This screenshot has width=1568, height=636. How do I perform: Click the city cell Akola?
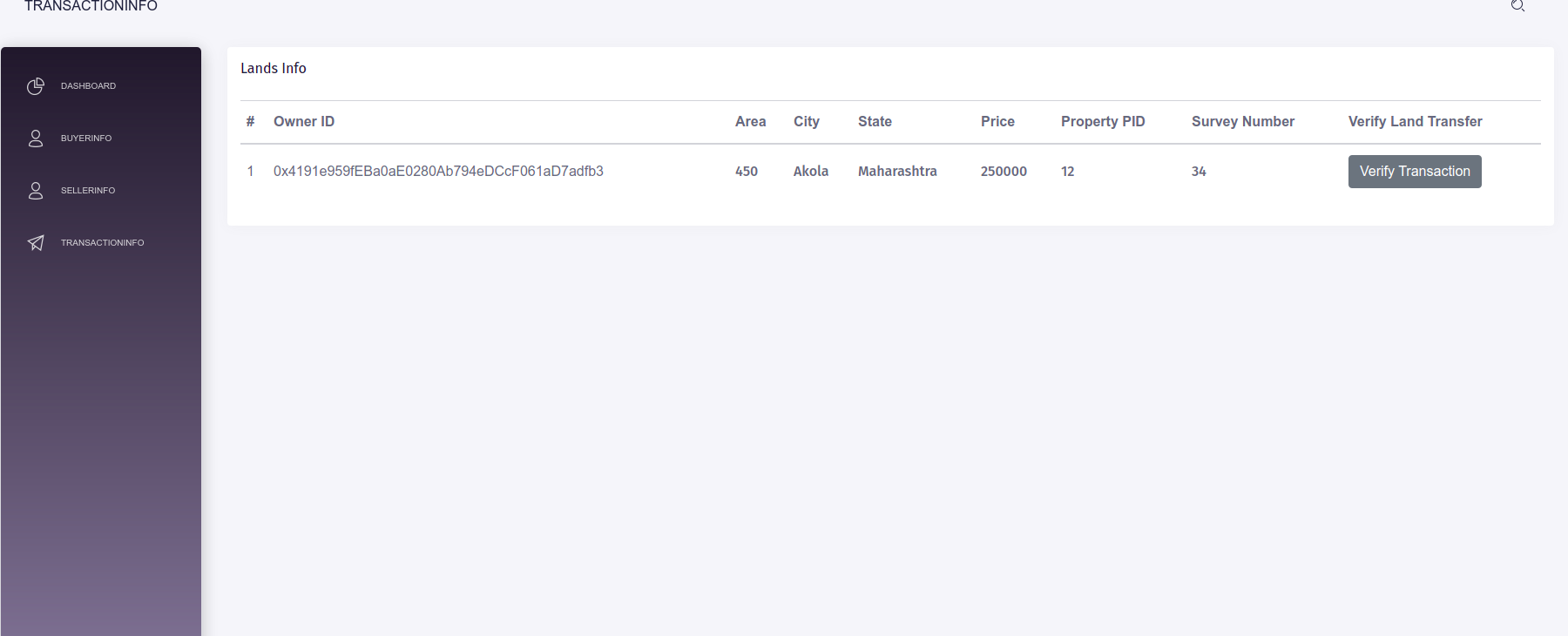pos(811,172)
